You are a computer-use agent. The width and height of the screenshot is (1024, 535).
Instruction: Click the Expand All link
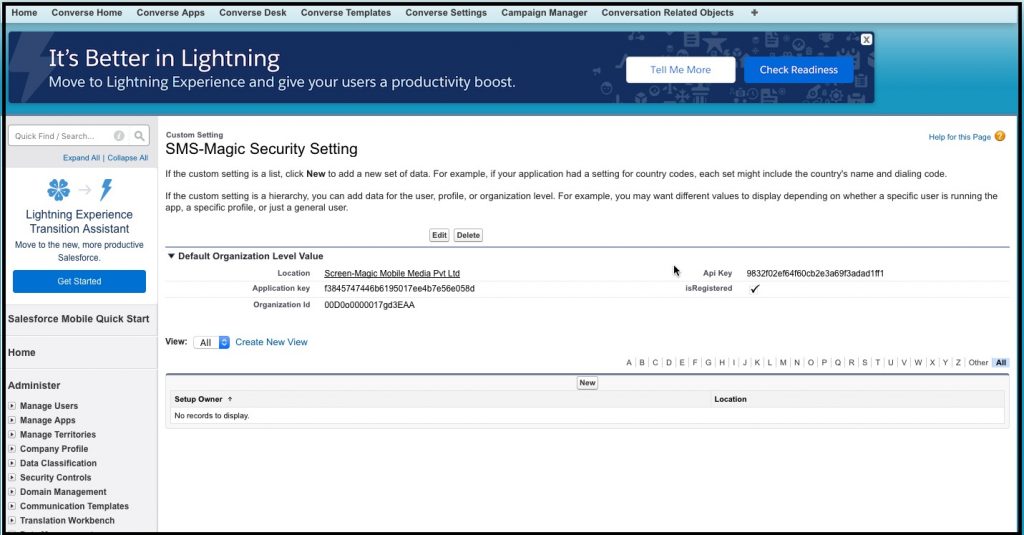click(x=81, y=158)
